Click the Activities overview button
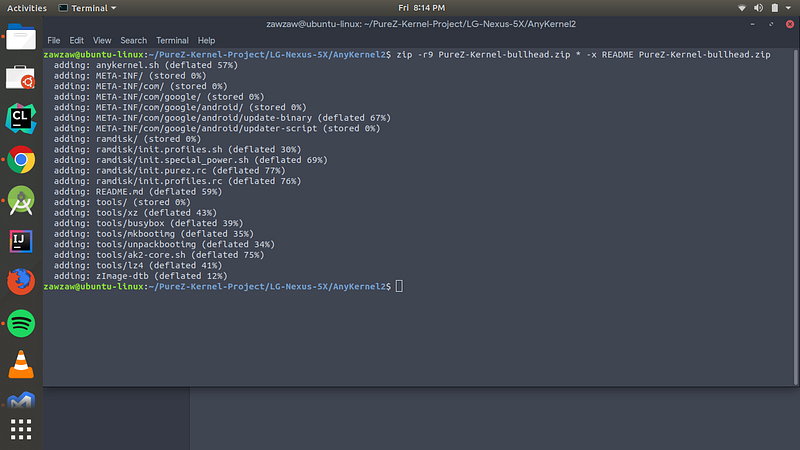 coord(27,8)
